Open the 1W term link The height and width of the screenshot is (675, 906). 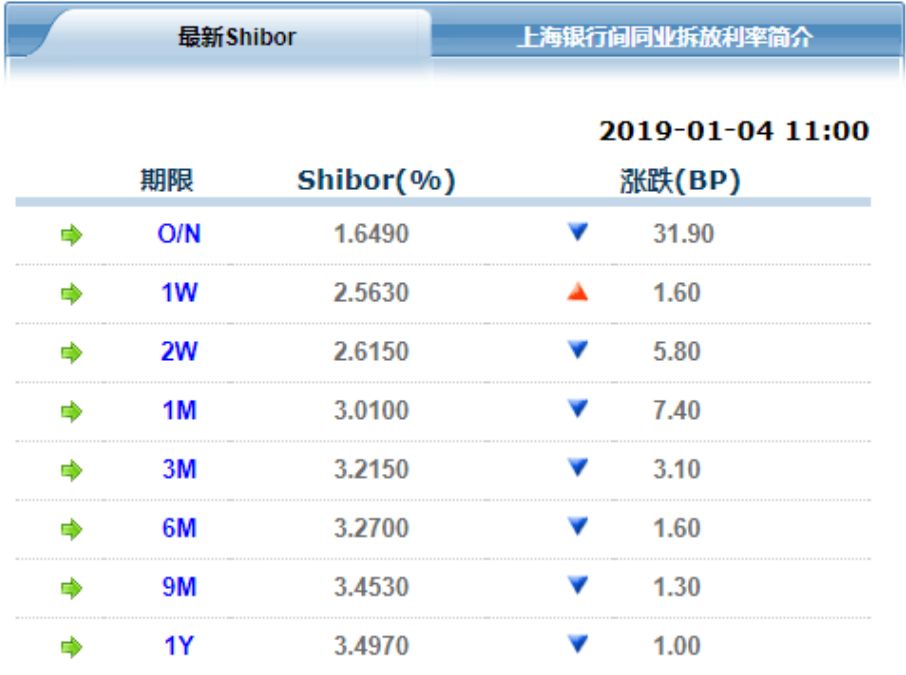(179, 293)
